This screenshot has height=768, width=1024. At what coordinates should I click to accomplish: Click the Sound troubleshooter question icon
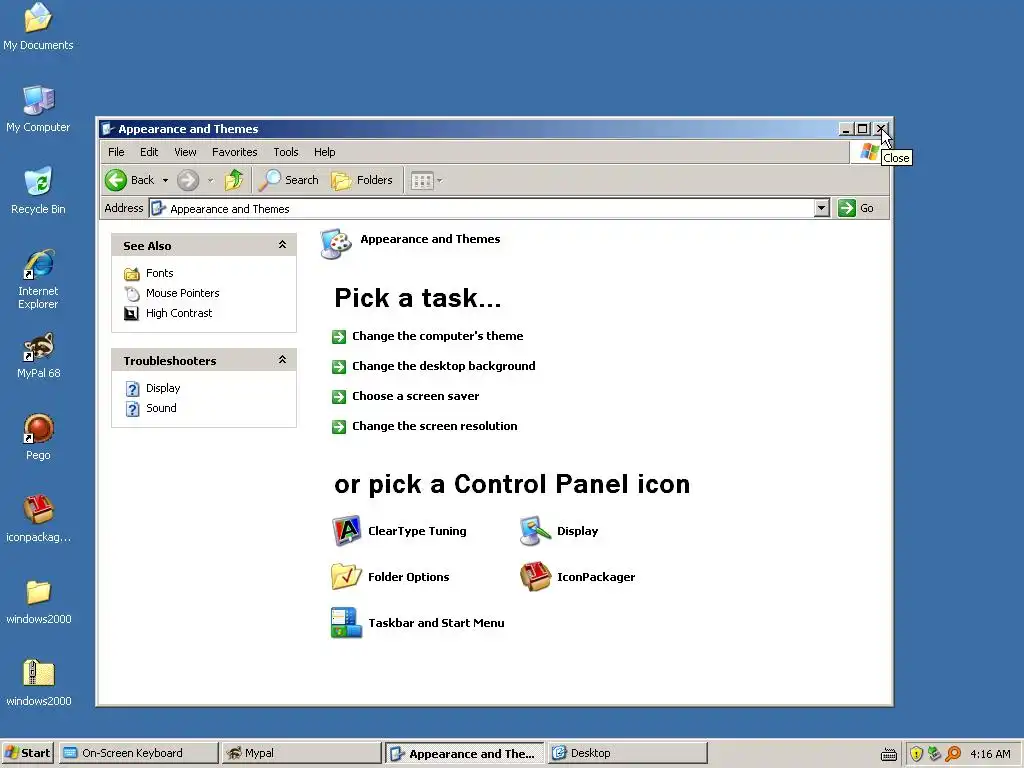133,408
